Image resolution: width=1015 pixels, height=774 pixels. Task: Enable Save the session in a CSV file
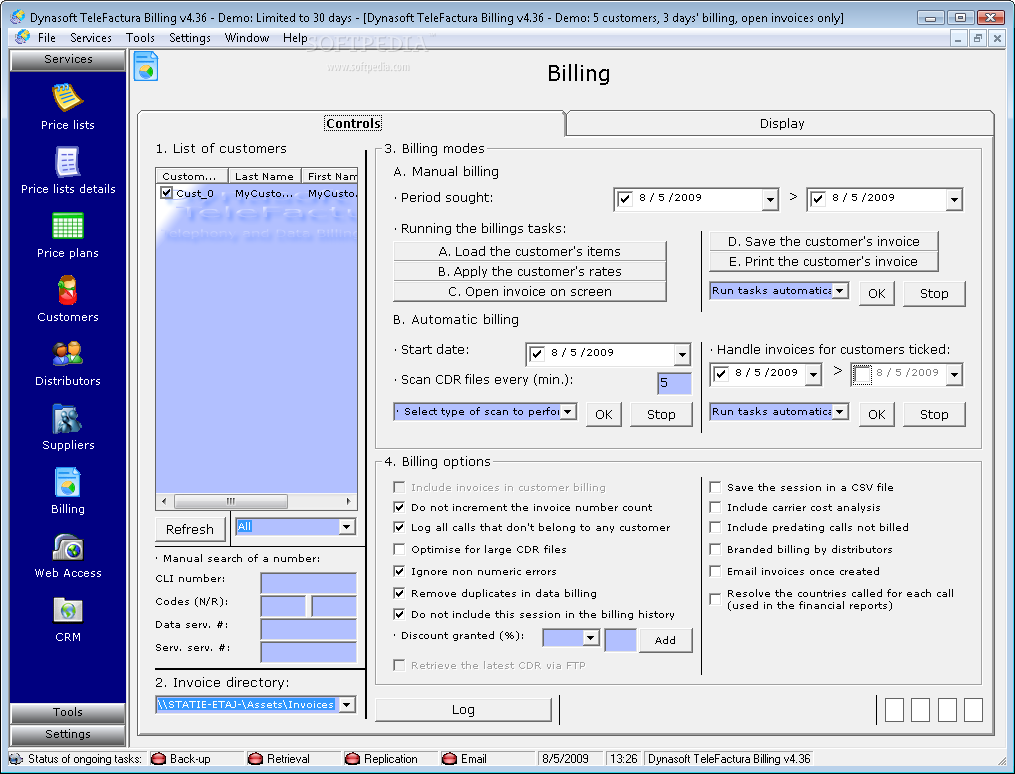coord(715,487)
